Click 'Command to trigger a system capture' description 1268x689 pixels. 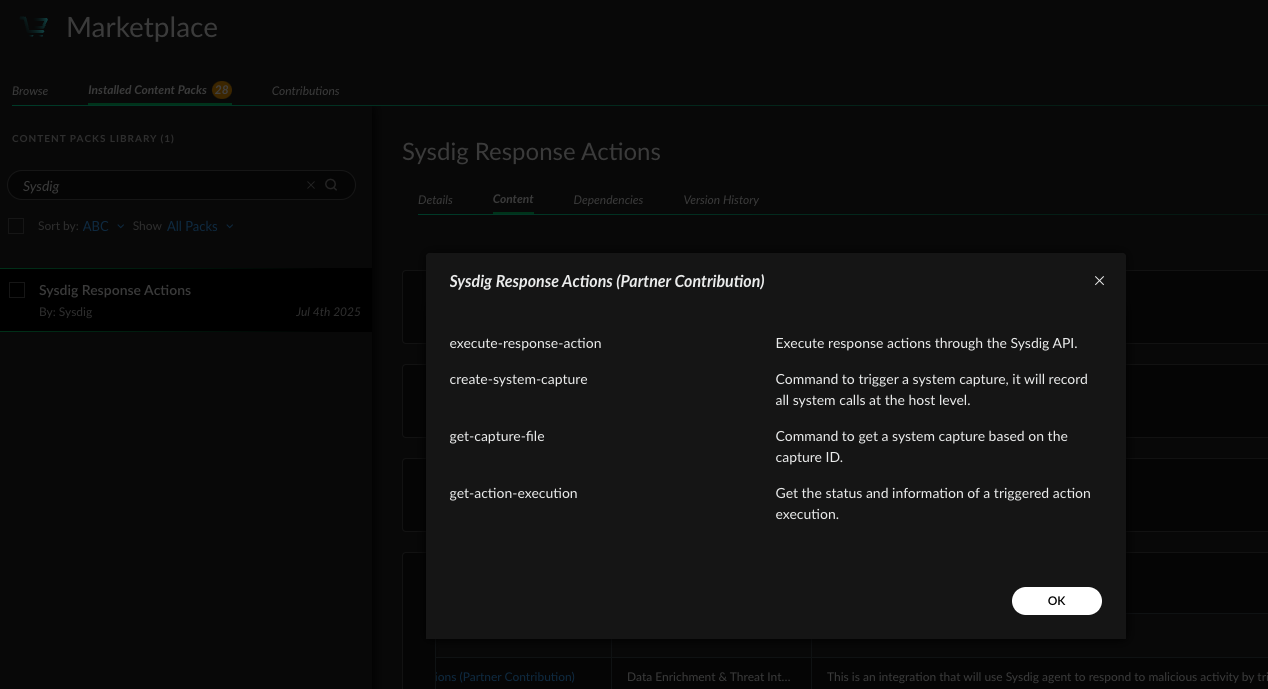931,390
